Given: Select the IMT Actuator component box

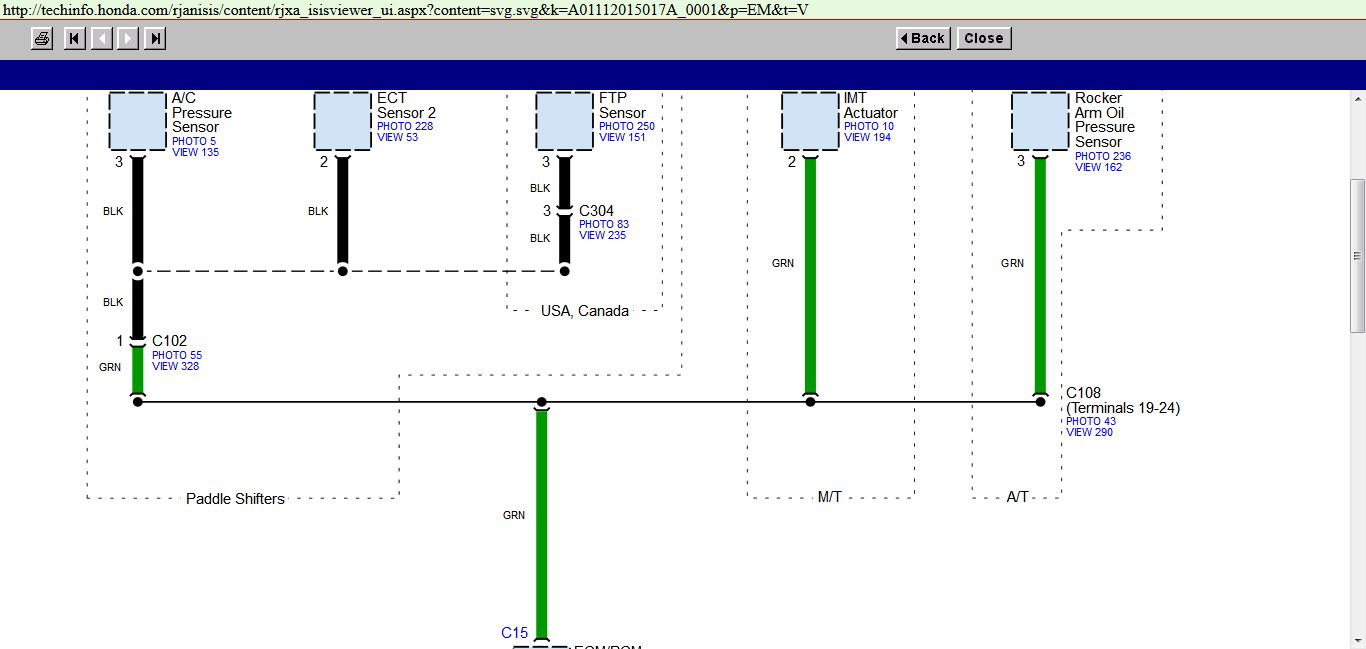Looking at the screenshot, I should pos(810,121).
